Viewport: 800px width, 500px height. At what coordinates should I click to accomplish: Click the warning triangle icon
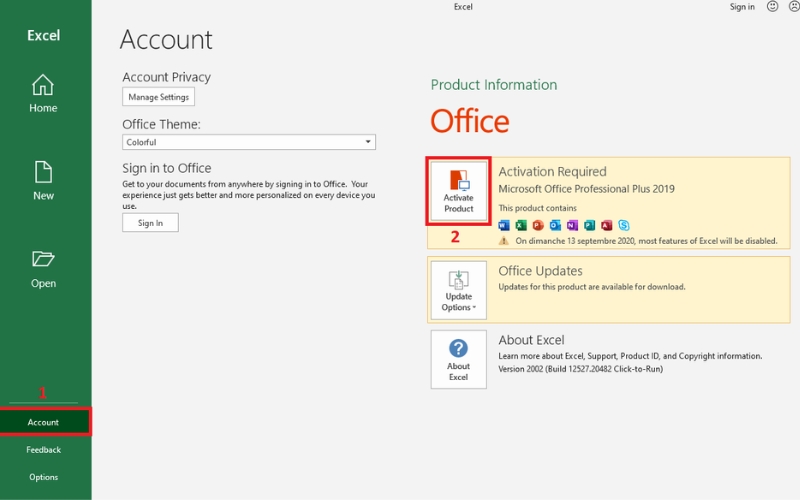pos(504,241)
